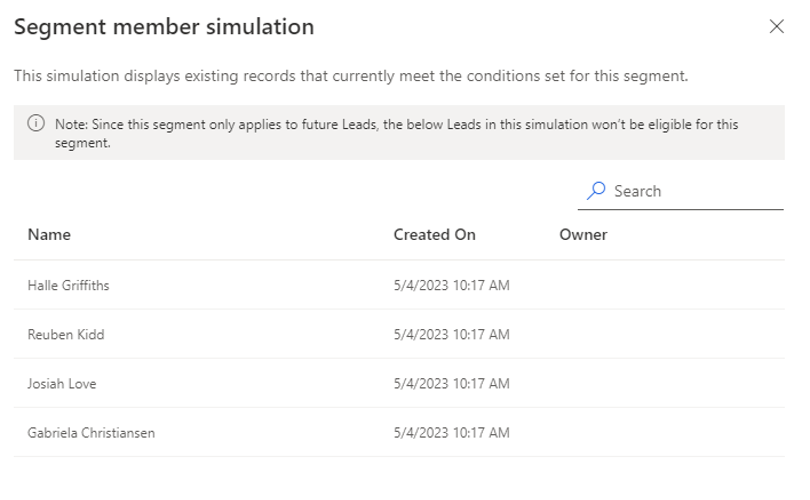The height and width of the screenshot is (500, 810).
Task: Click the Owner column header
Action: tap(583, 235)
